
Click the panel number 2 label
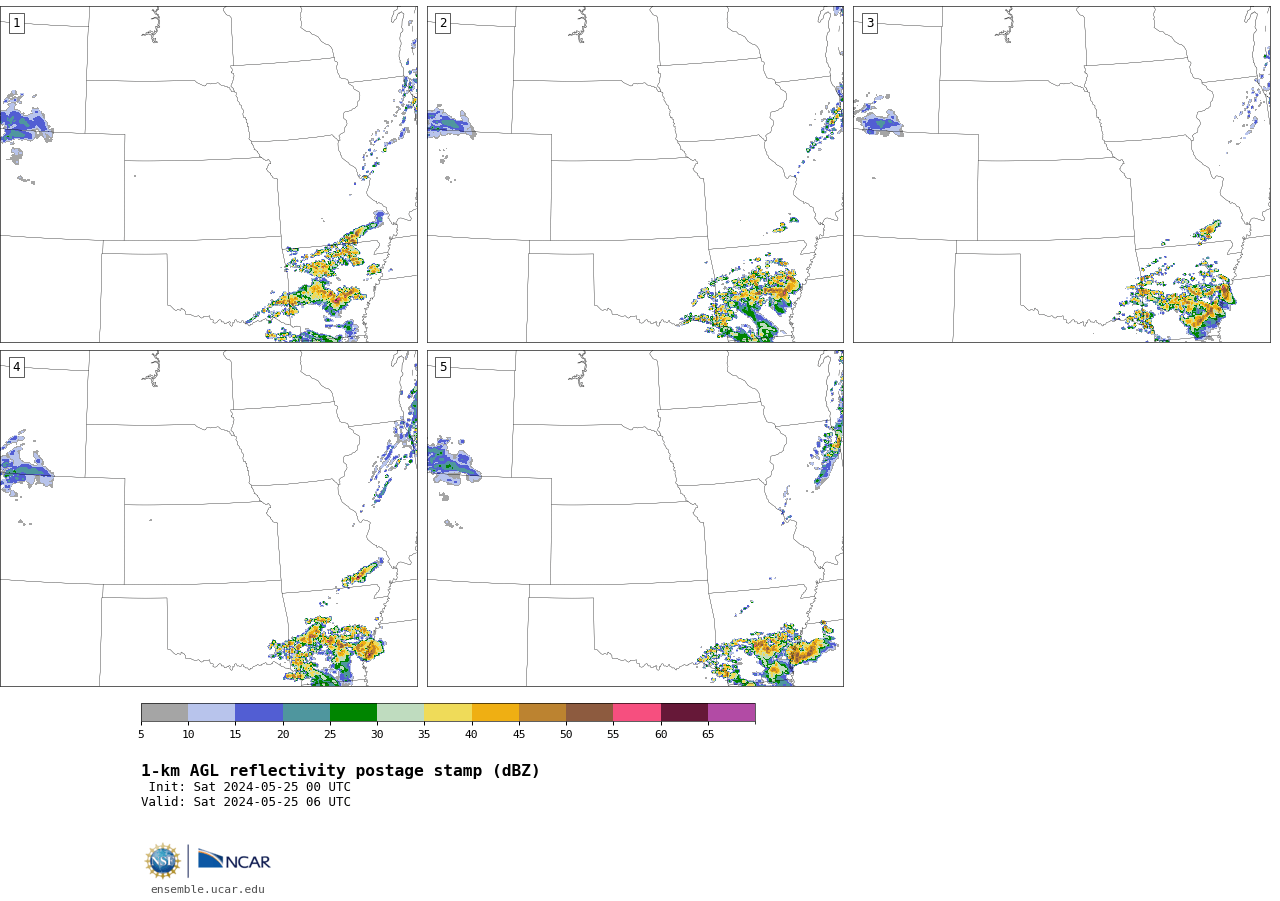tap(443, 23)
